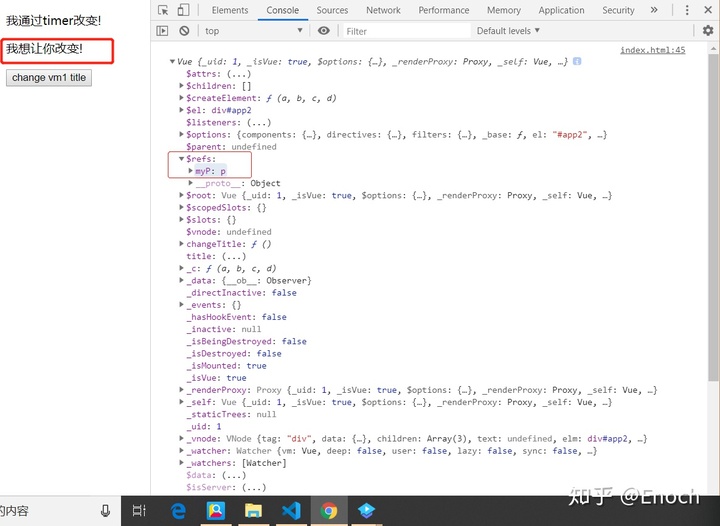Switch to Chrome in the taskbar
This screenshot has height=526, width=720.
coord(329,510)
